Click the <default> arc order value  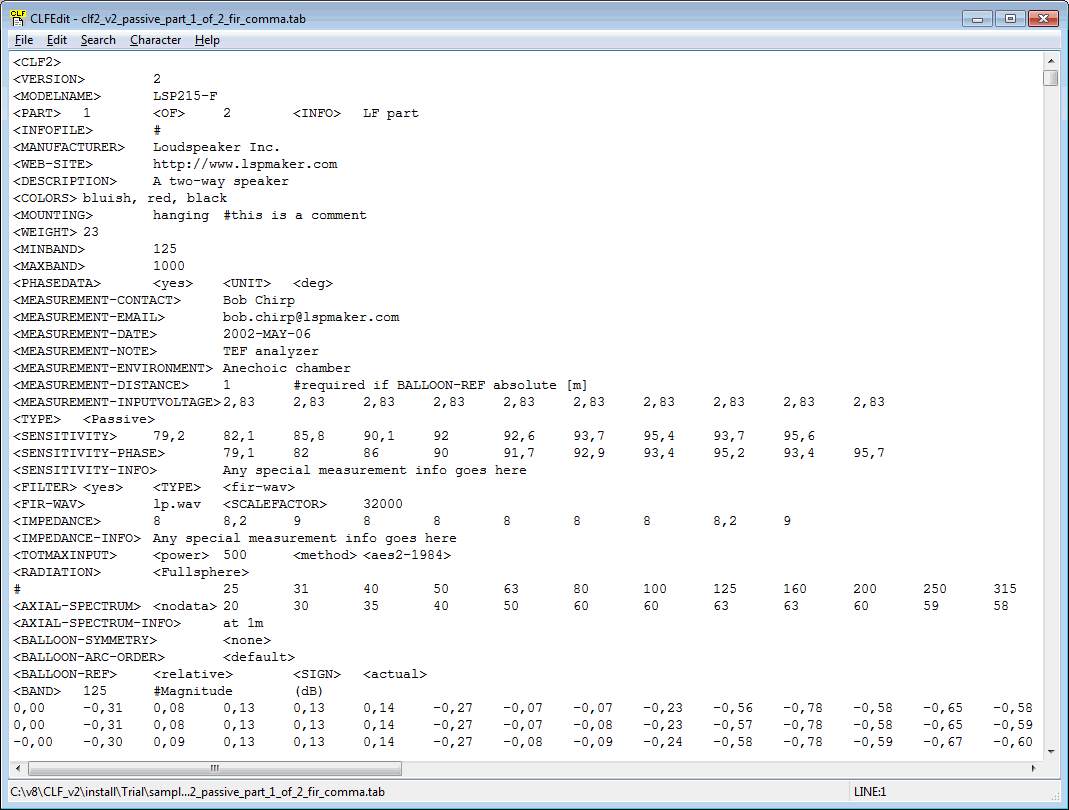(258, 657)
